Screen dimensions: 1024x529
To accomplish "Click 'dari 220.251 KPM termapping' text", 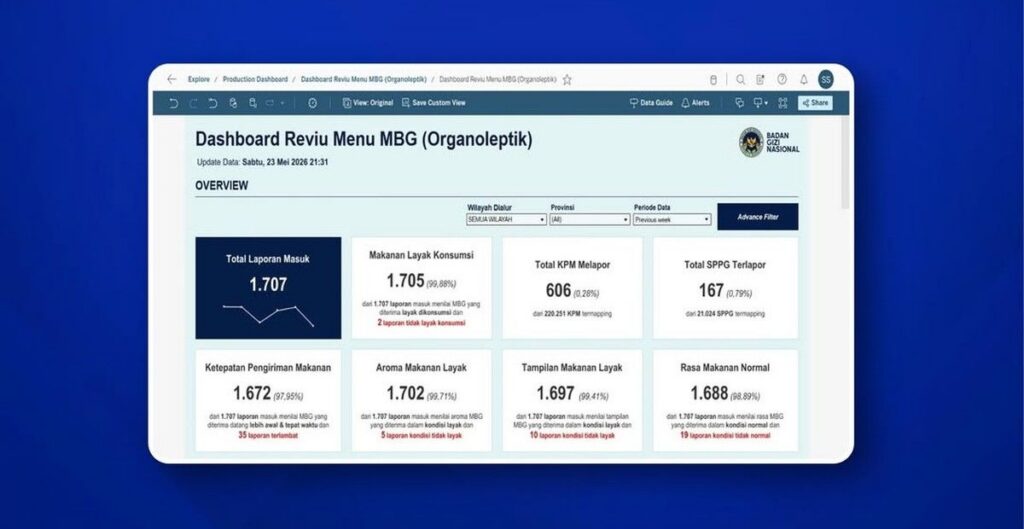I will pos(572,314).
